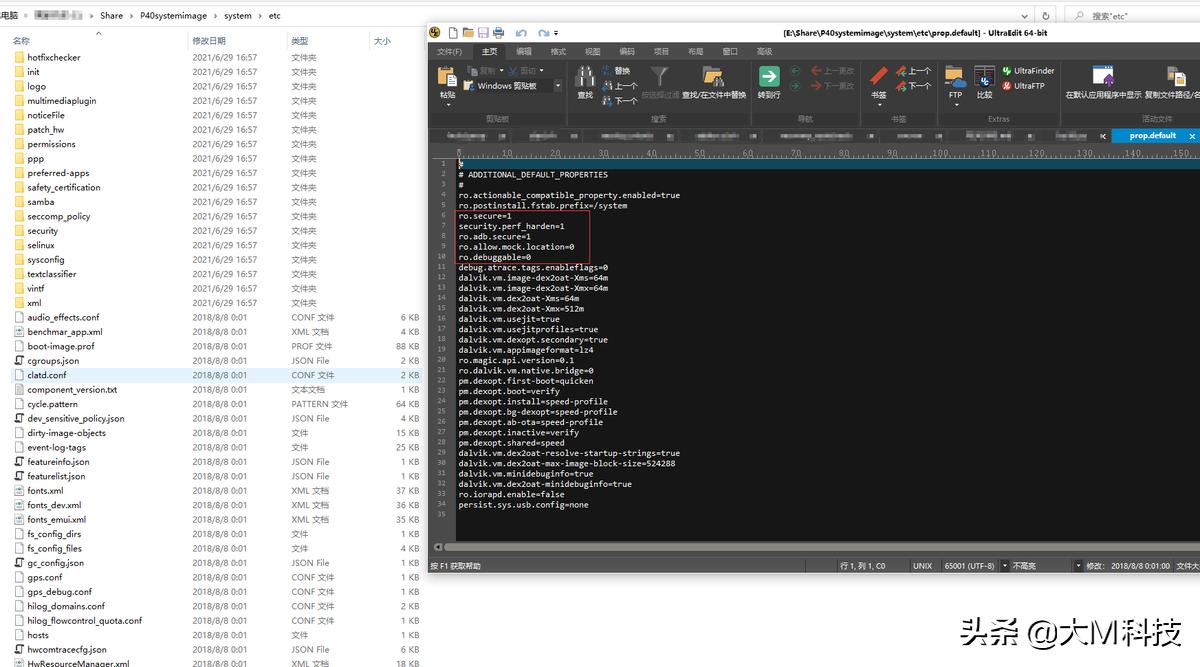Image resolution: width=1200 pixels, height=667 pixels.
Task: Click Show in Default Application (在默认应用程序中显示) icon
Action: coord(1103,80)
